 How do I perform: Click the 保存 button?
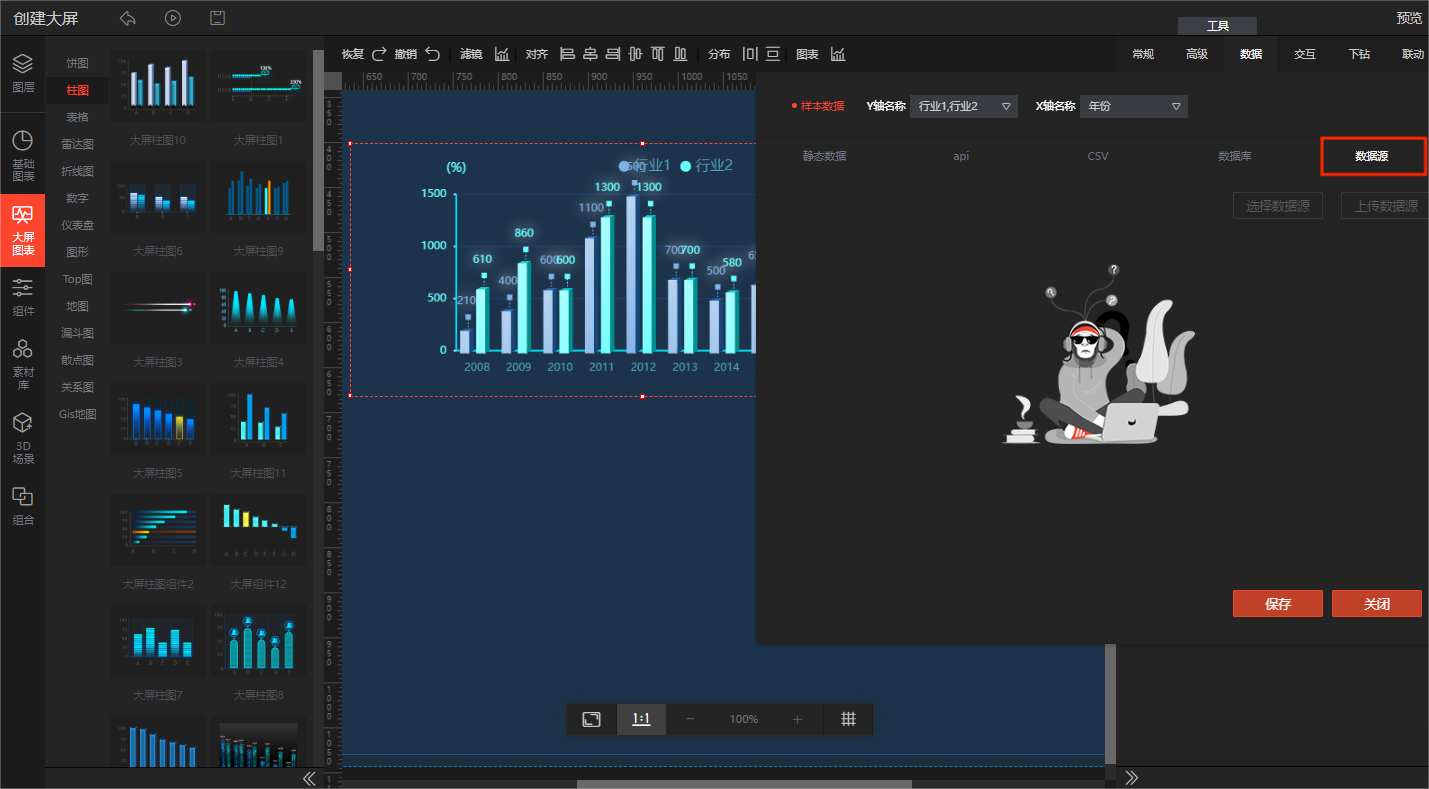[x=1277, y=604]
